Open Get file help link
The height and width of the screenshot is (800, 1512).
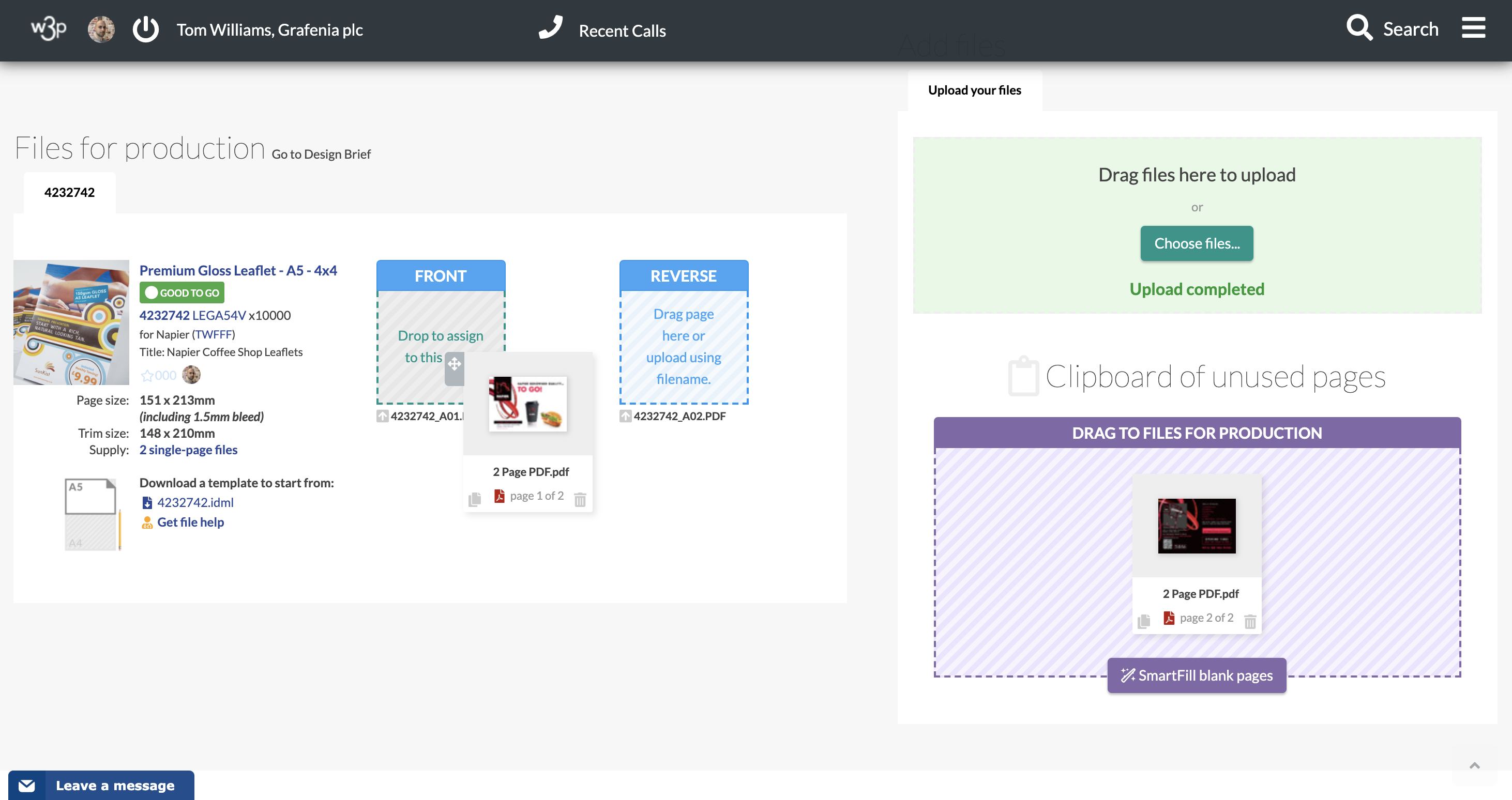tap(191, 522)
